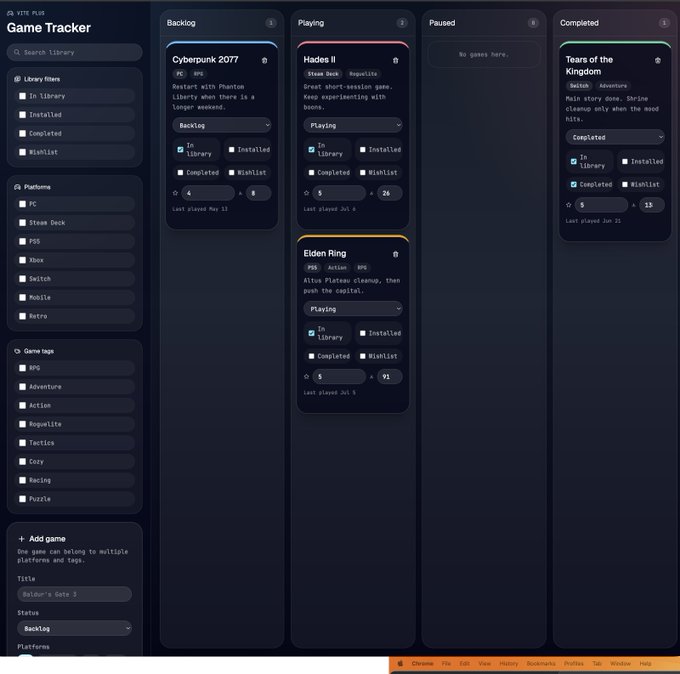Click the Search library field
The image size is (680, 674).
[x=75, y=52]
